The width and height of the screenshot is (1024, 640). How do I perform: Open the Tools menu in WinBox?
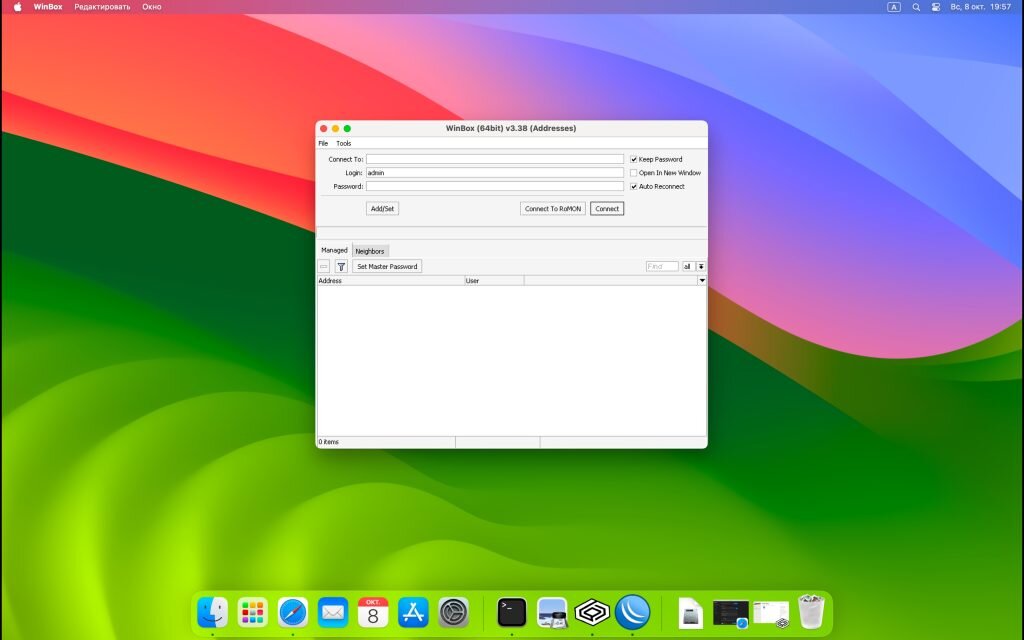click(x=344, y=143)
